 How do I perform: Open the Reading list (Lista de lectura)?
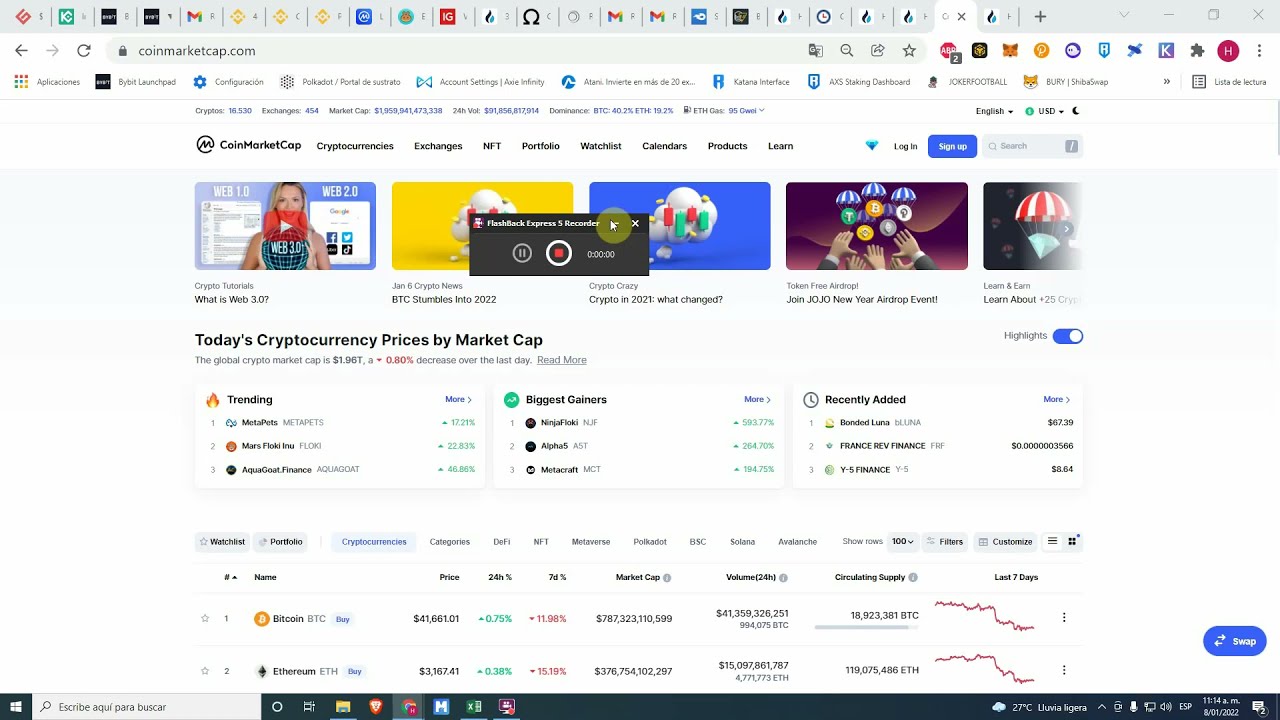coord(1229,82)
